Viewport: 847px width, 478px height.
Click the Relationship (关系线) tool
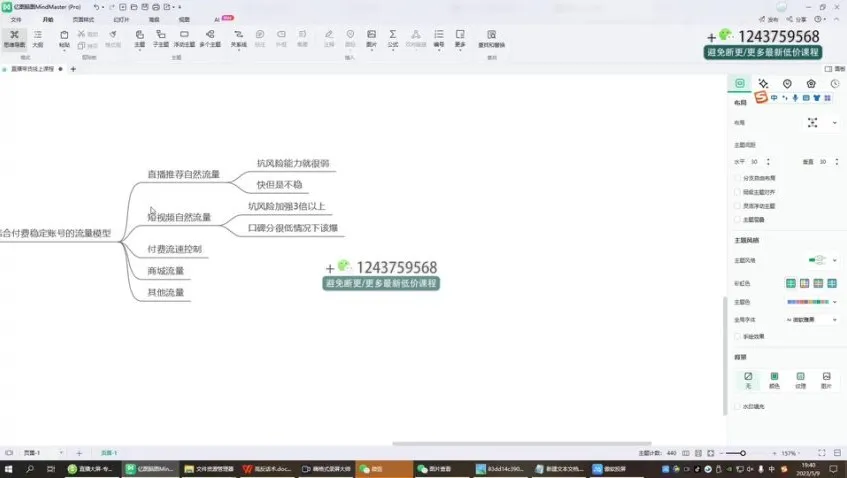[x=238, y=38]
